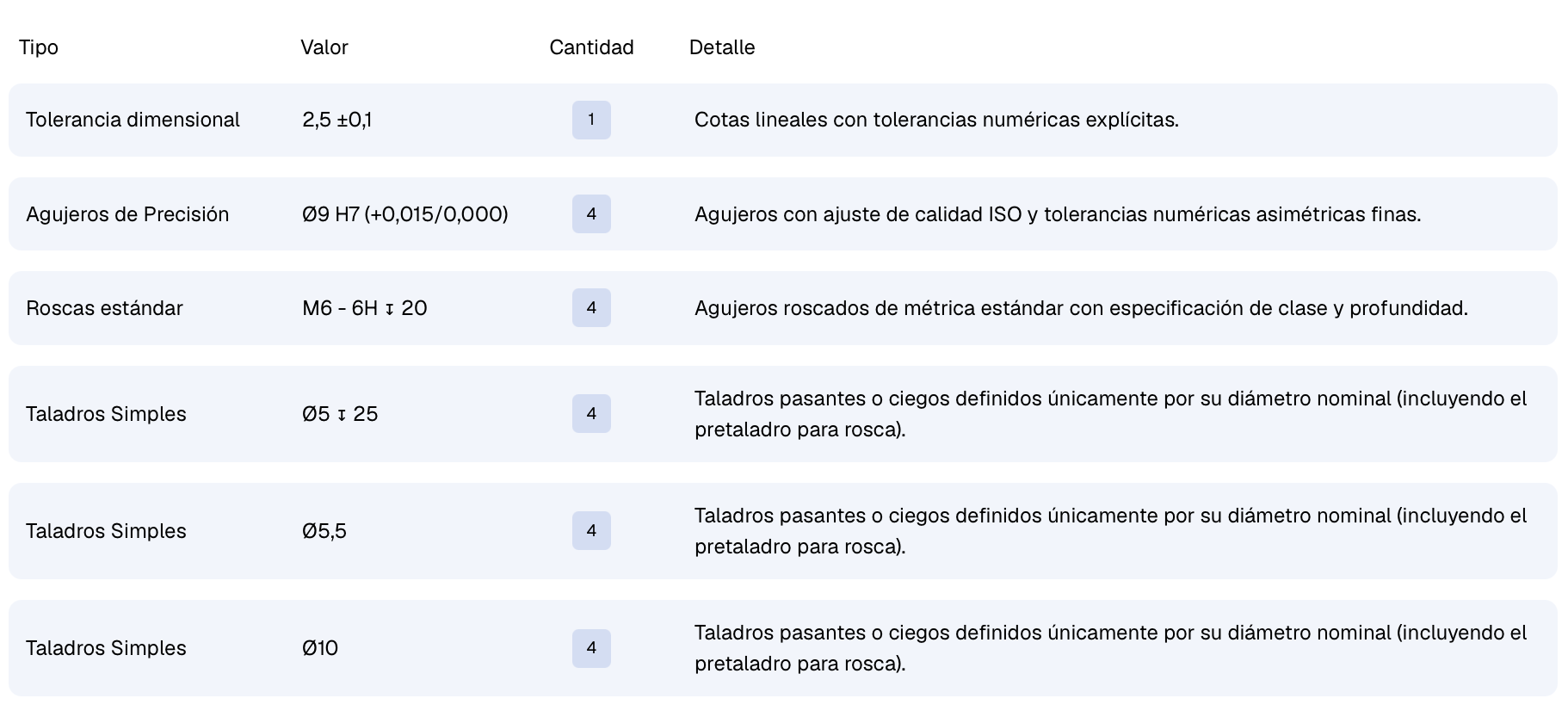Select the Roscas estándar row
Viewport: 1568px width, 723px height.
(783, 308)
